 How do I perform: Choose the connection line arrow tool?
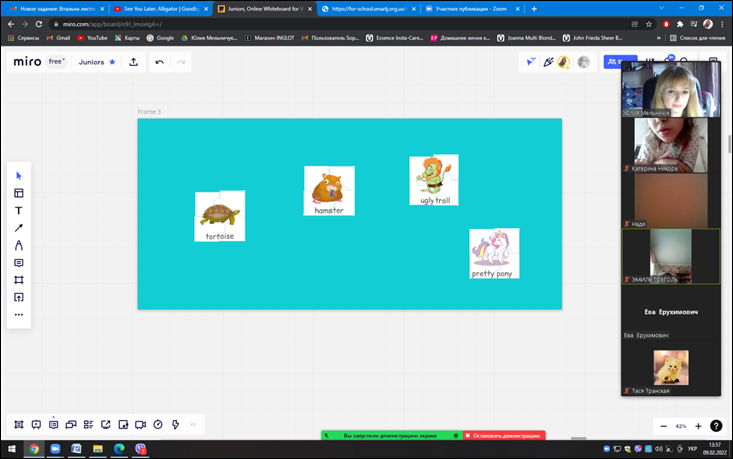click(18, 228)
